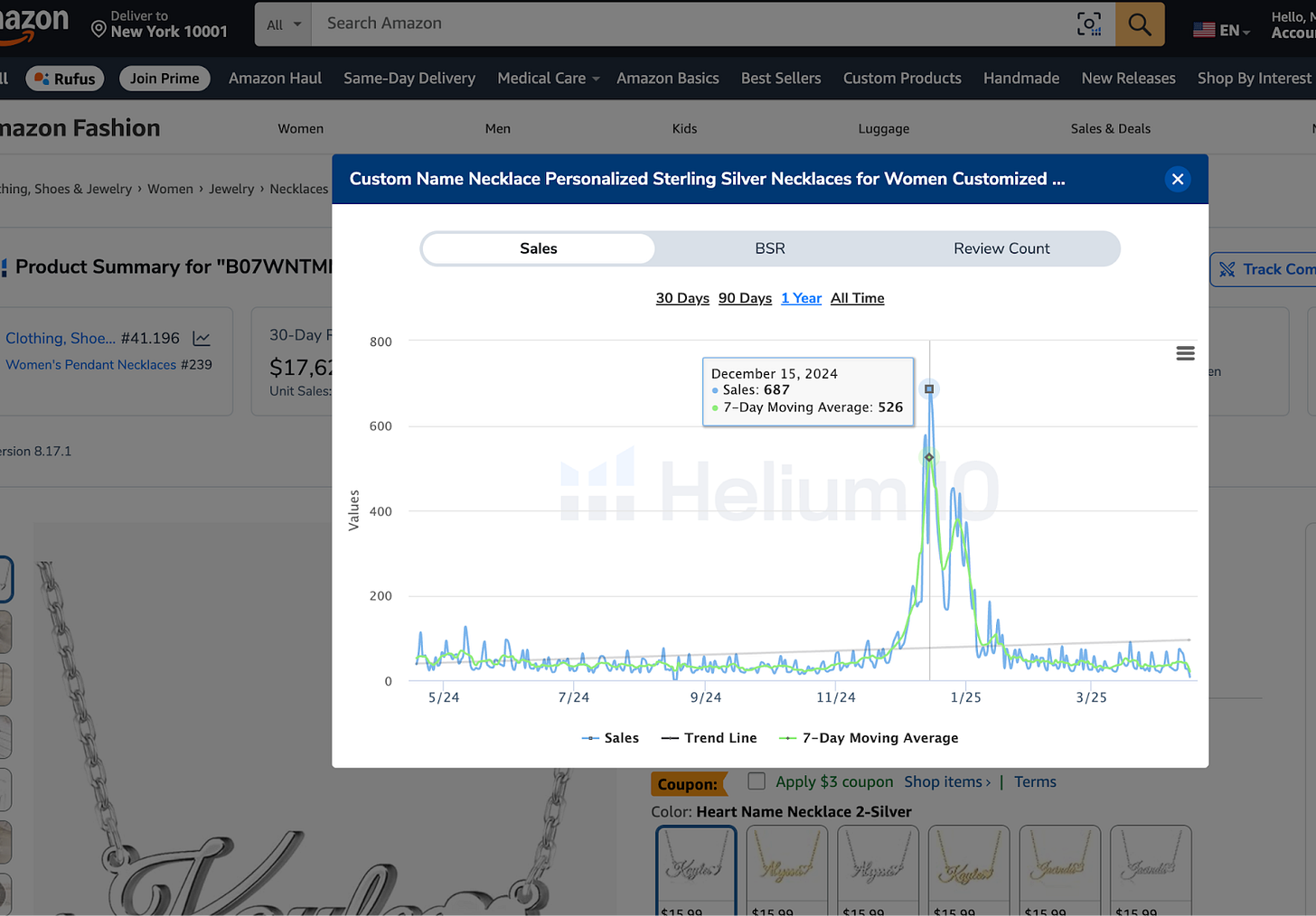Click the Shop items link
The image size is (1316, 916).
[x=947, y=782]
